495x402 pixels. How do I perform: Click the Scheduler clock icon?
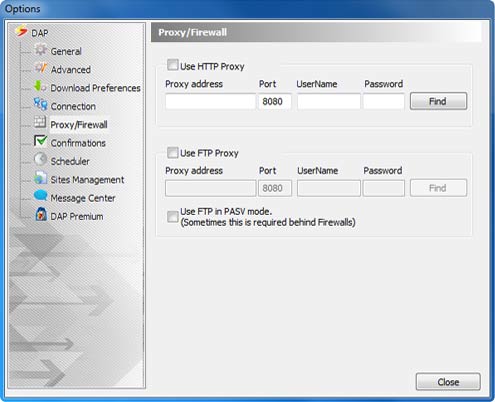pos(41,159)
